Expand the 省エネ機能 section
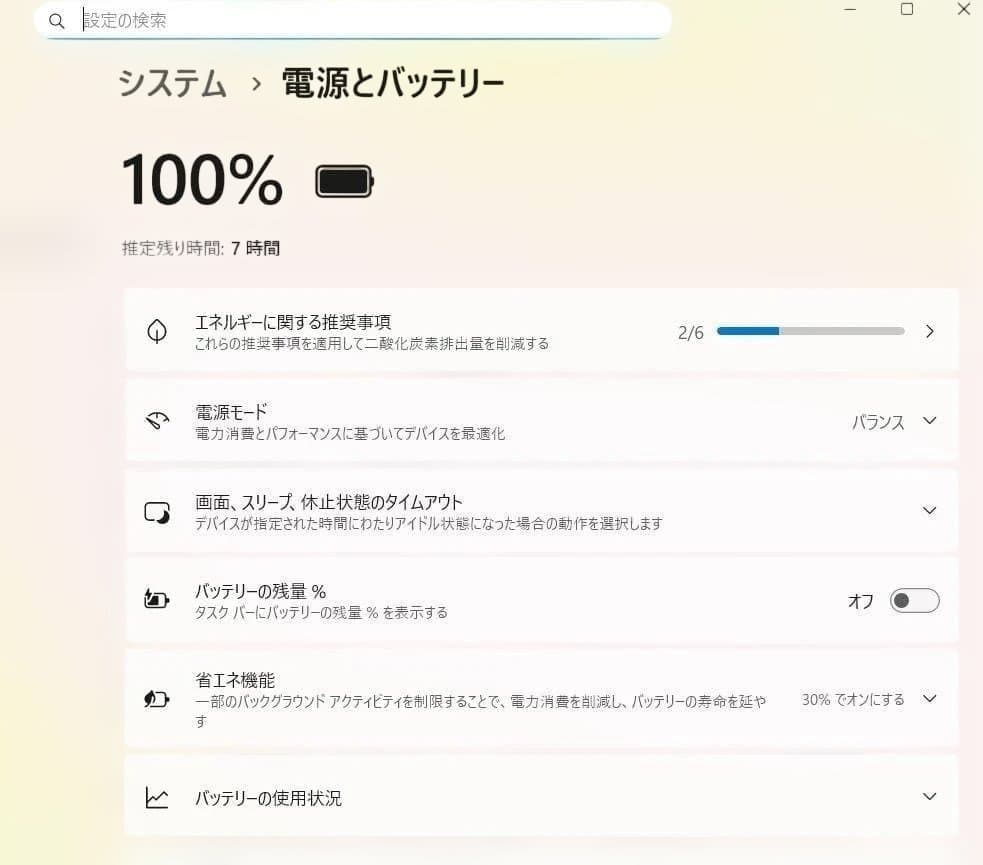 [x=929, y=699]
